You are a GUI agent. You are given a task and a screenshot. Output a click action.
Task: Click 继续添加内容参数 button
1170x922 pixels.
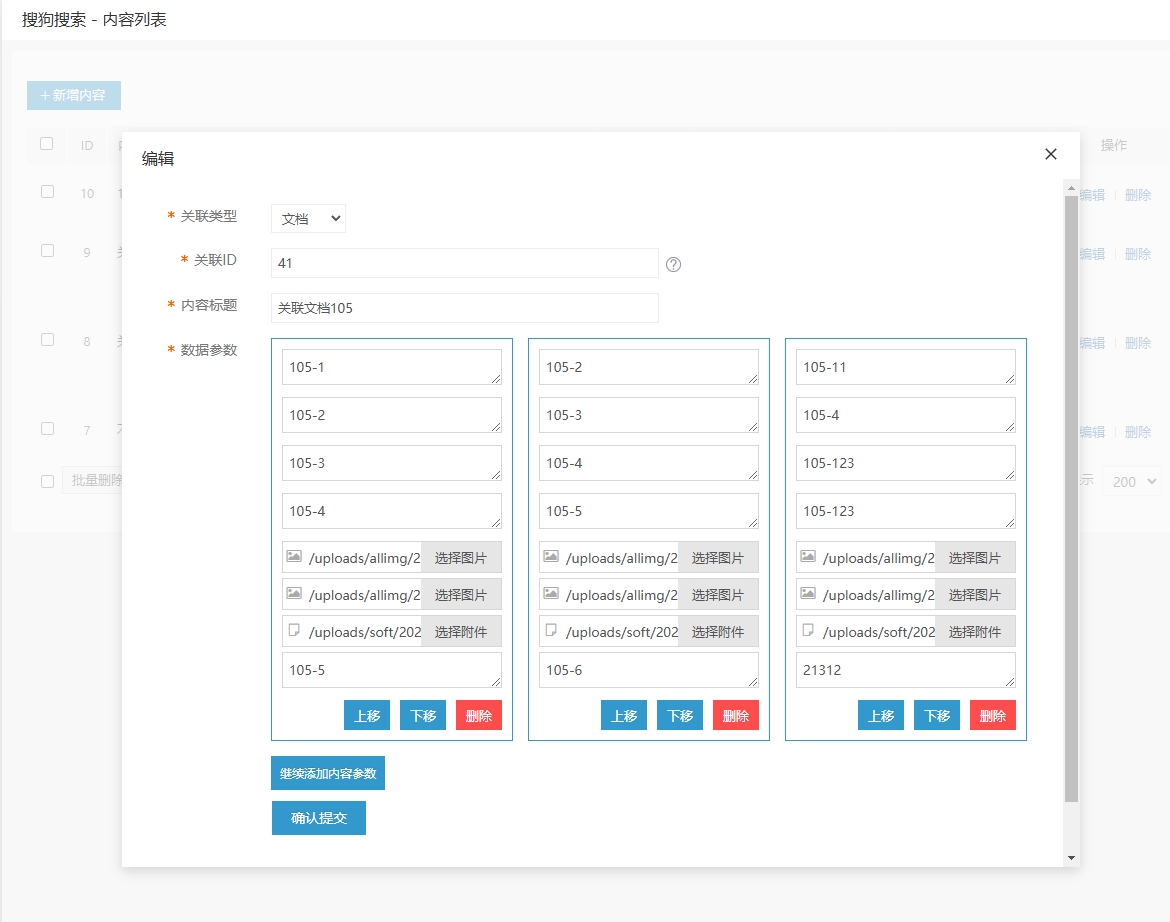(328, 773)
